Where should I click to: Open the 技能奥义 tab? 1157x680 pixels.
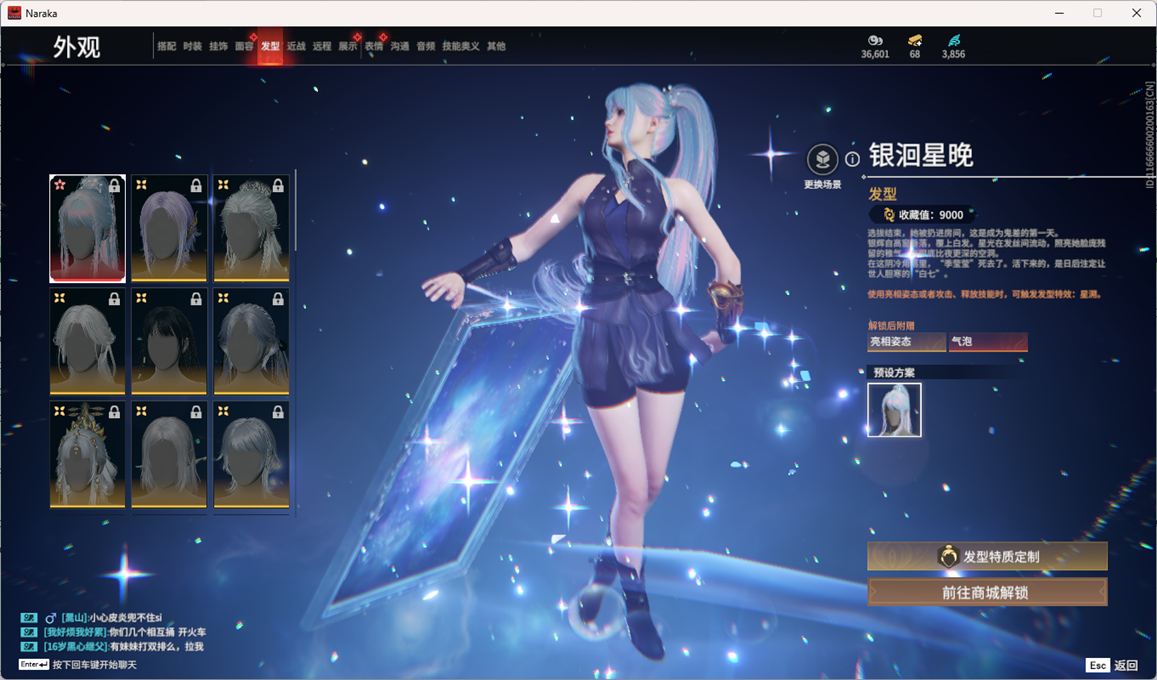click(461, 46)
